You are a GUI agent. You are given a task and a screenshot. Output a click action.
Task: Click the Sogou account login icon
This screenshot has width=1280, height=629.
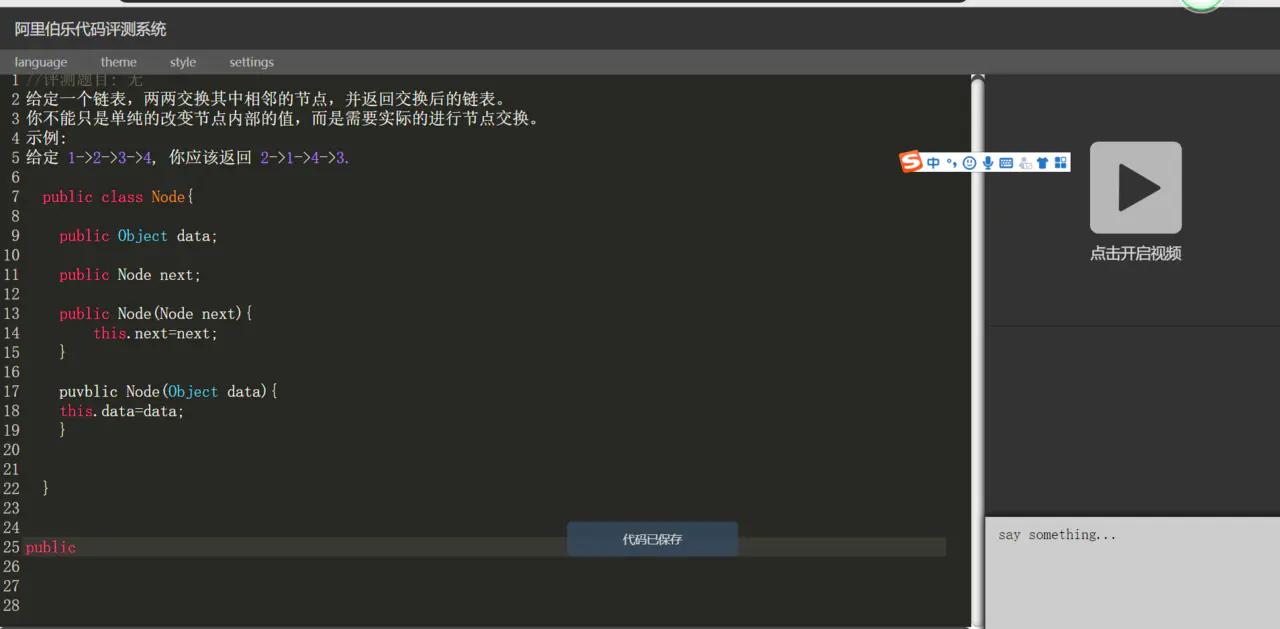point(1025,163)
